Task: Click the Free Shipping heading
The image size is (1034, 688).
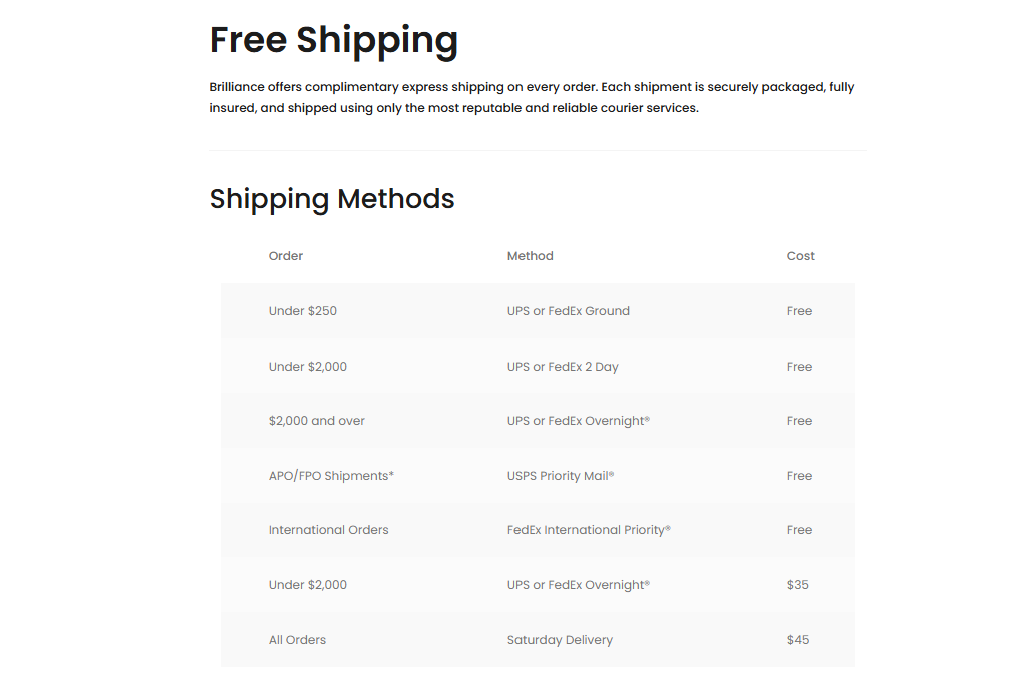Action: pyautogui.click(x=334, y=40)
